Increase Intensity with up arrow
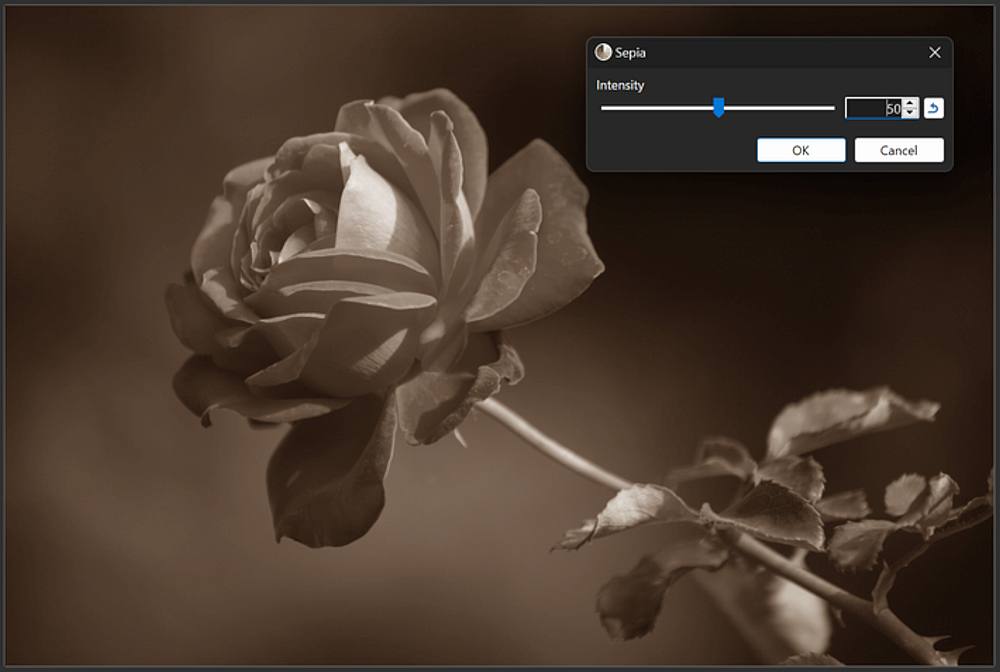The height and width of the screenshot is (672, 1000). (910, 103)
